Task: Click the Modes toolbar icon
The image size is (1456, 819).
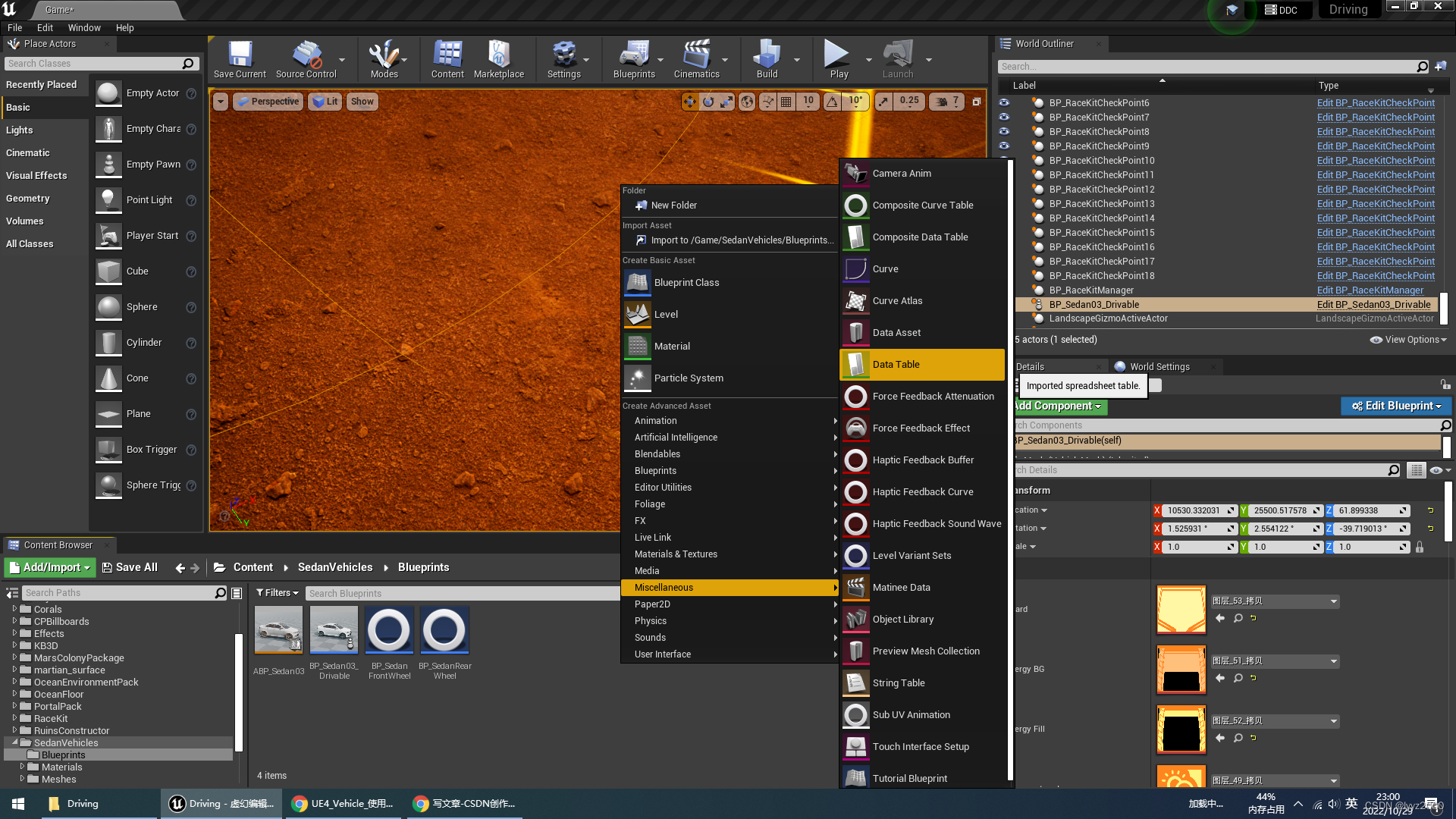Action: pyautogui.click(x=384, y=59)
